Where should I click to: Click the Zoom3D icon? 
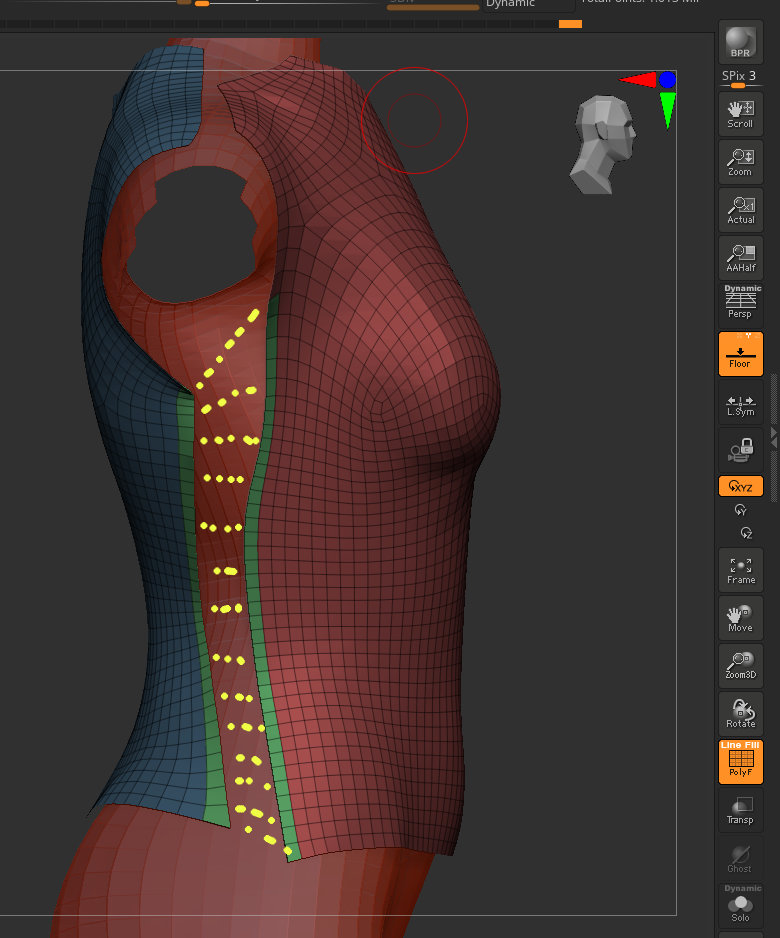740,666
